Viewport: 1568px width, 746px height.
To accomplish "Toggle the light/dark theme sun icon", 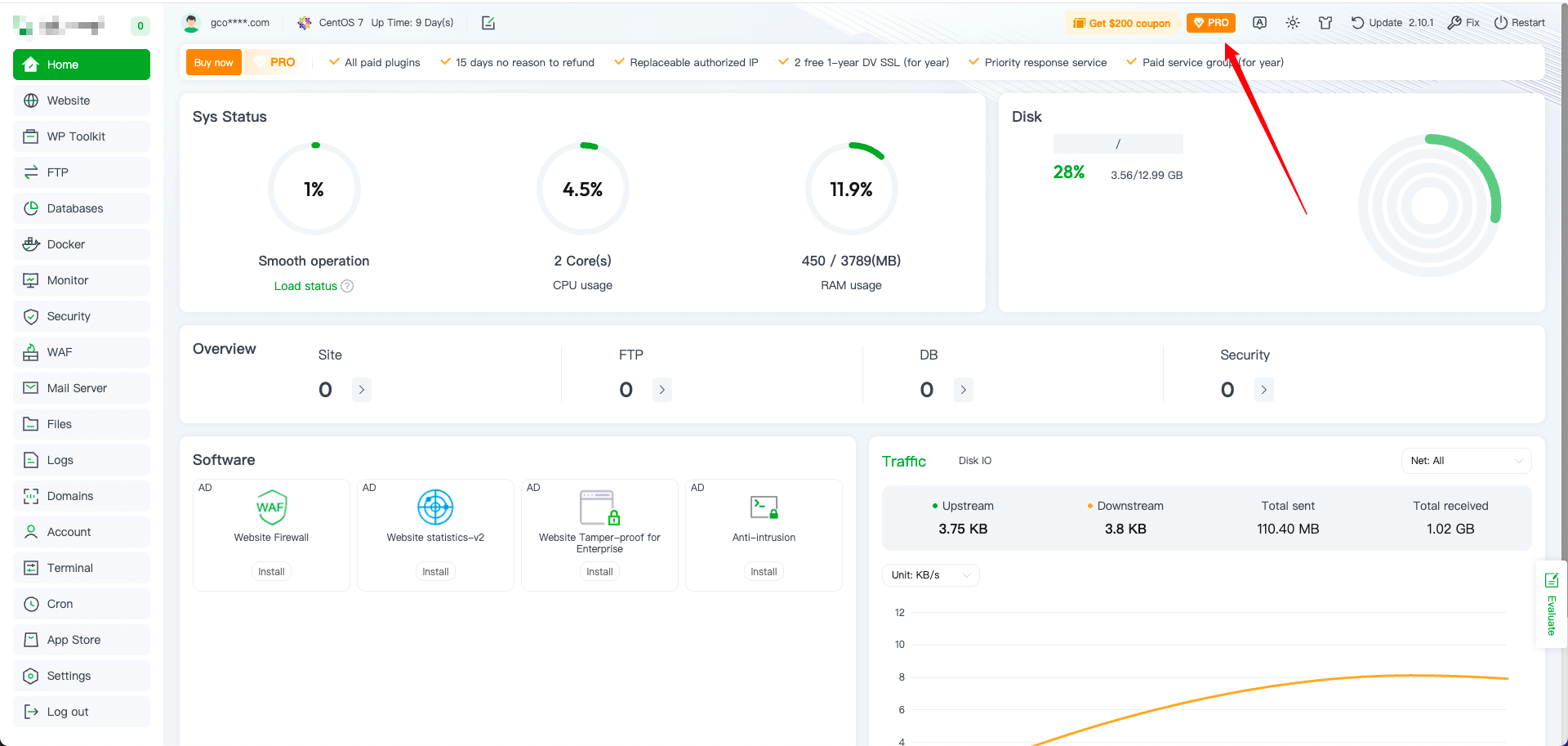I will pyautogui.click(x=1292, y=23).
